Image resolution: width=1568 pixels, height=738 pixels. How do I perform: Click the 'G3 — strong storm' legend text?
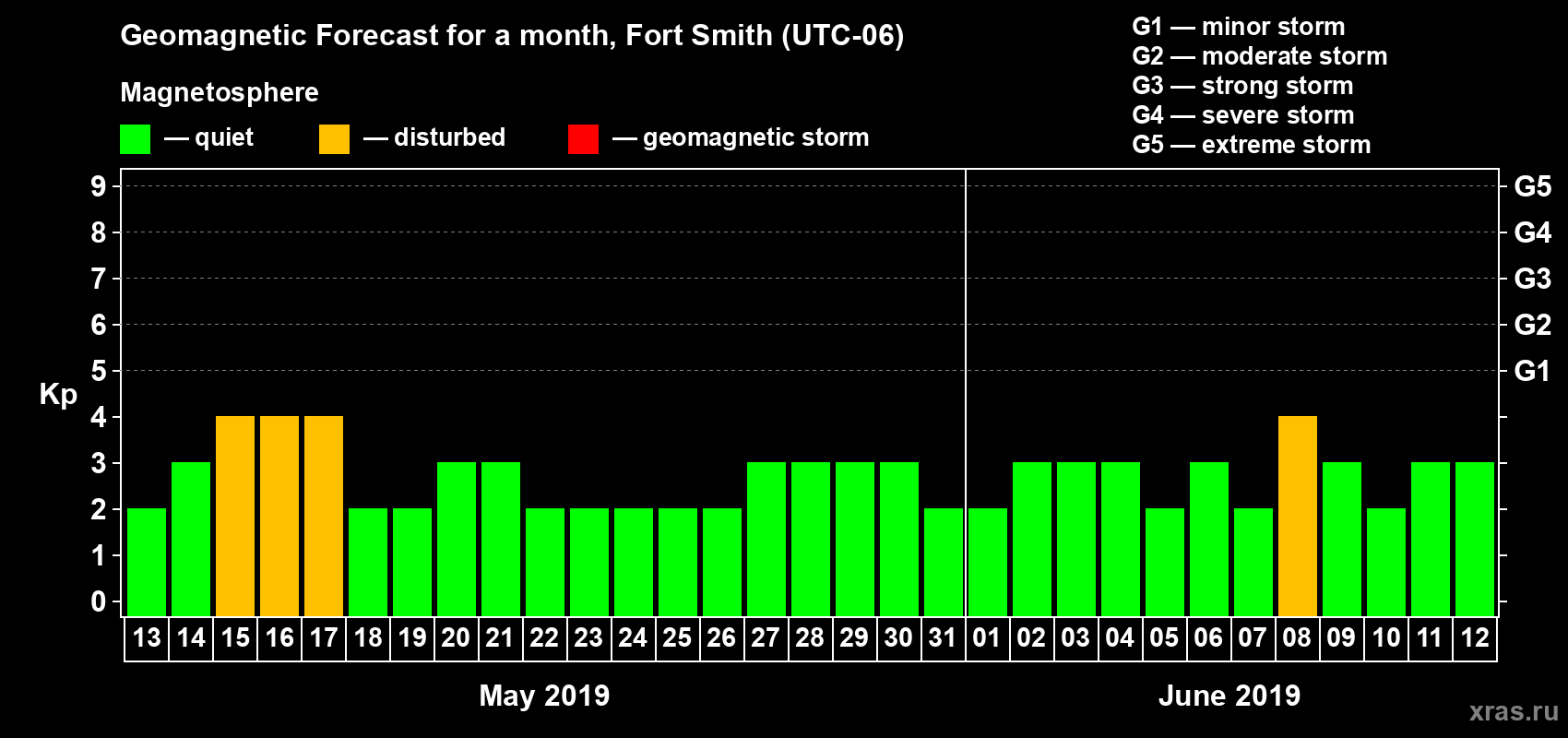(1243, 86)
